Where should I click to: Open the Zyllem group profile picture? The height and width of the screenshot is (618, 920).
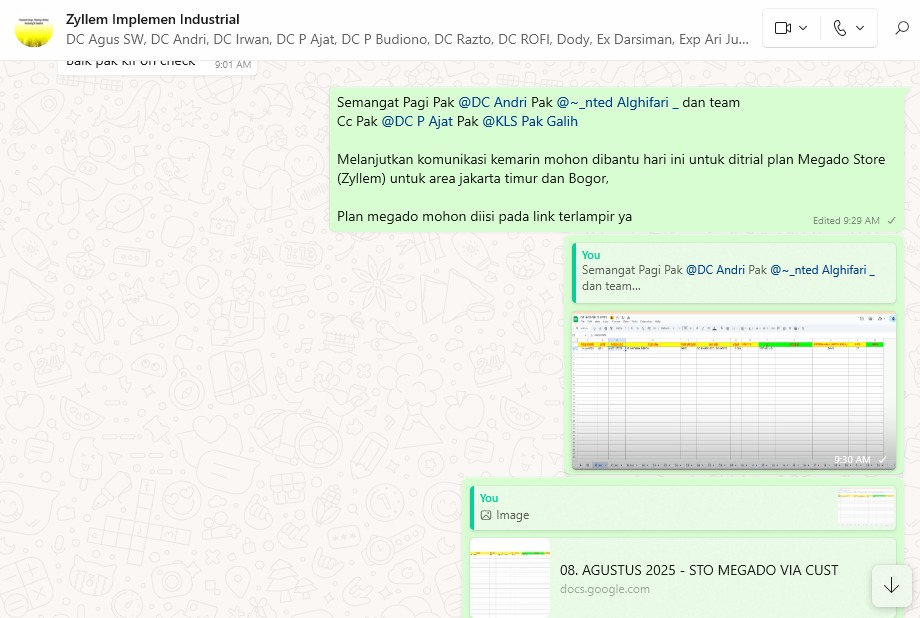[34, 29]
